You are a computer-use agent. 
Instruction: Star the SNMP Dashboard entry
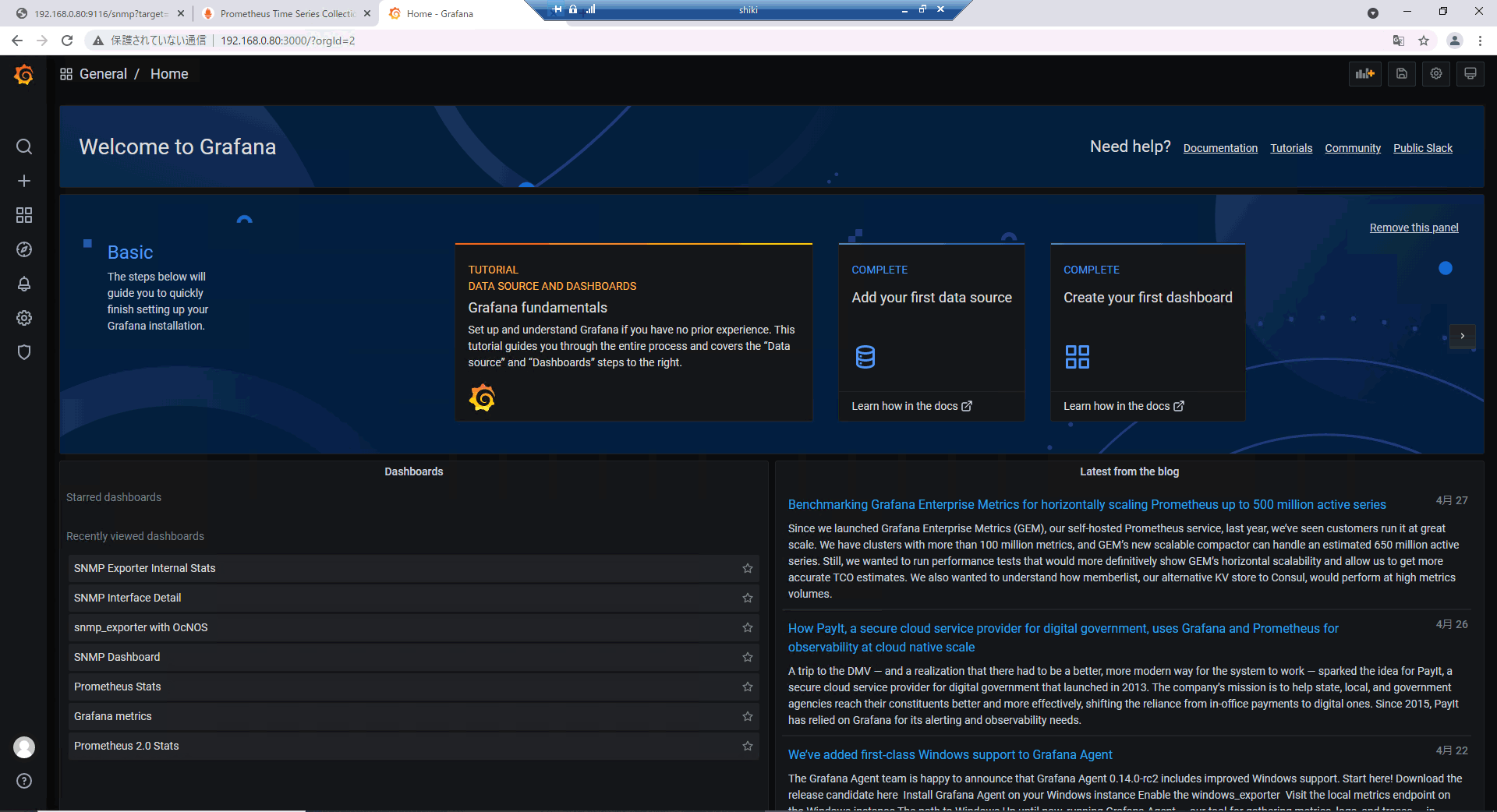coord(748,657)
